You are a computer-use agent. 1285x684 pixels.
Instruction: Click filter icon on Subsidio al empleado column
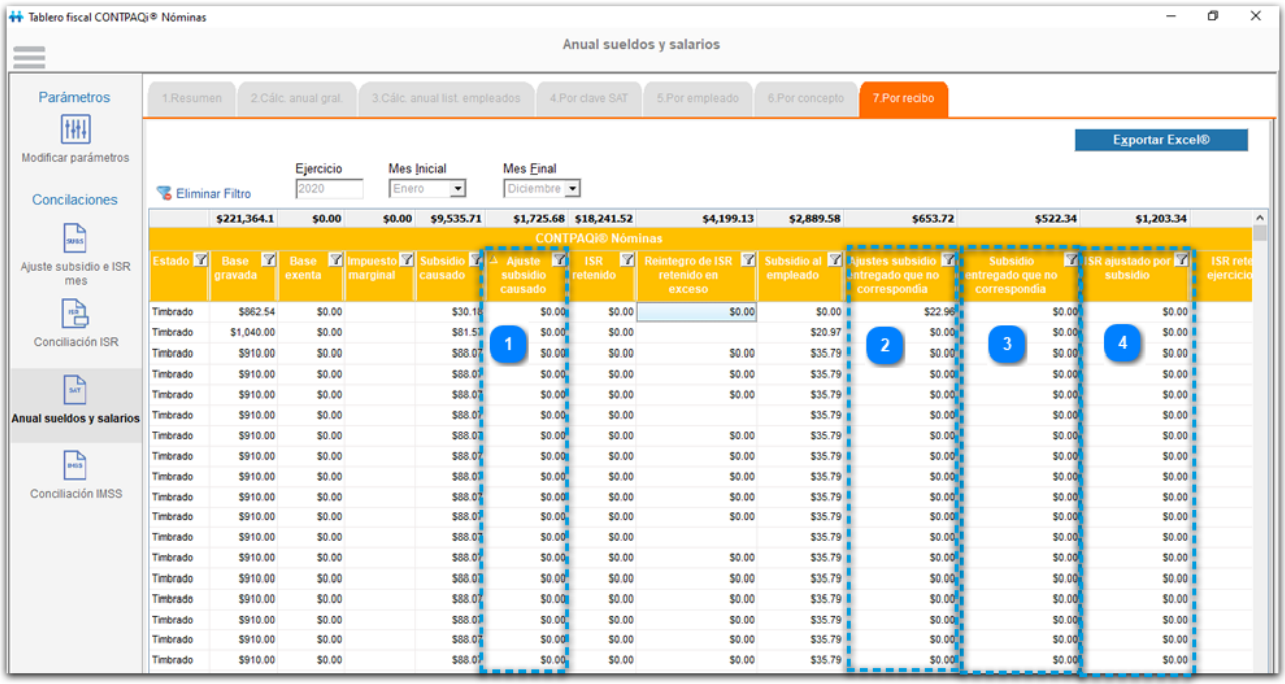tap(834, 260)
